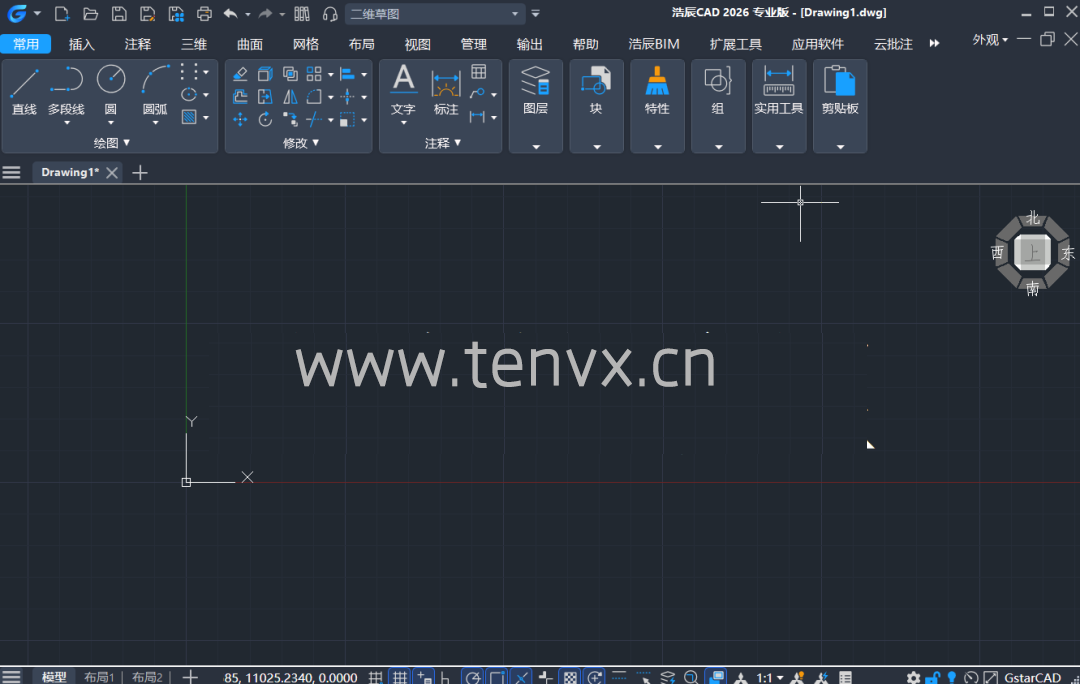Click the Print icon in quick access toolbar

click(x=204, y=14)
